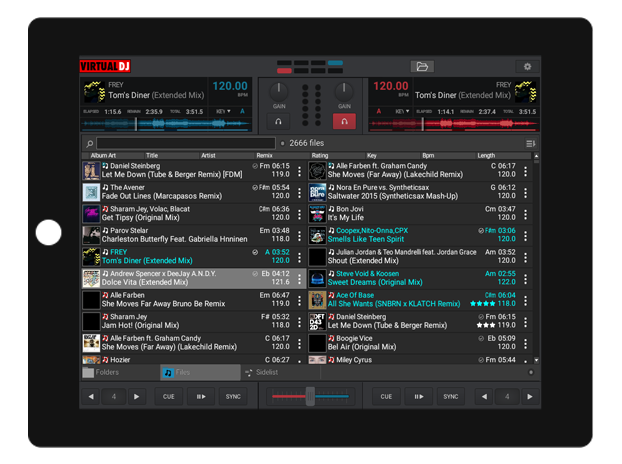Image resolution: width=622 pixels, height=464 pixels.
Task: Sort by Artist column header
Action: (x=208, y=155)
